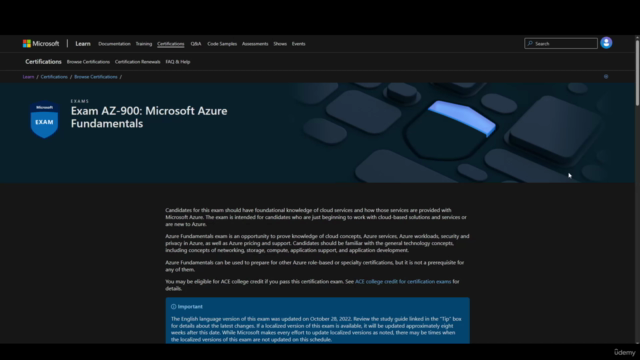Click the Microsoft logo
Image resolution: width=640 pixels, height=360 pixels.
click(x=41, y=44)
